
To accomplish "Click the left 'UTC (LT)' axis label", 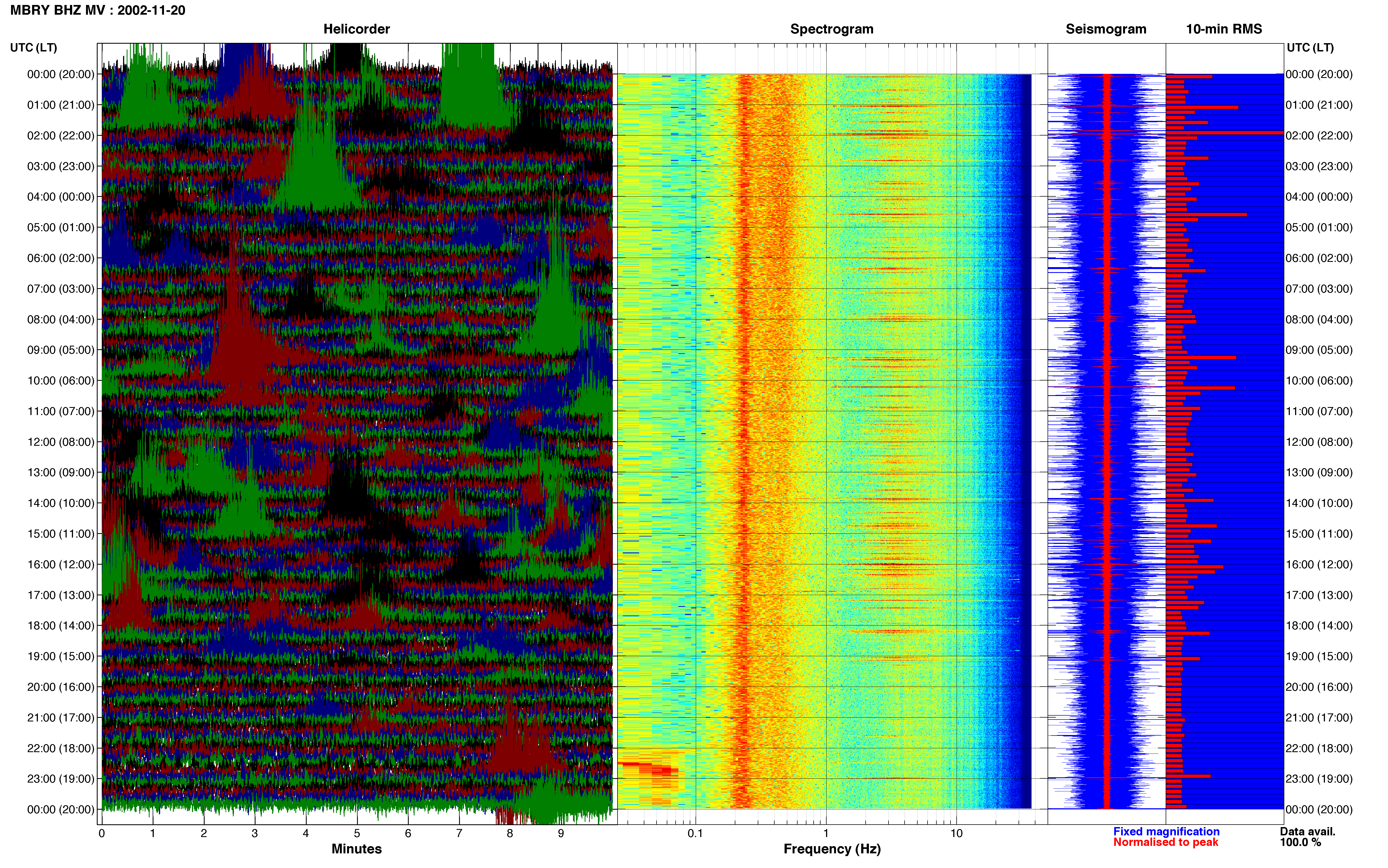I will click(x=34, y=48).
